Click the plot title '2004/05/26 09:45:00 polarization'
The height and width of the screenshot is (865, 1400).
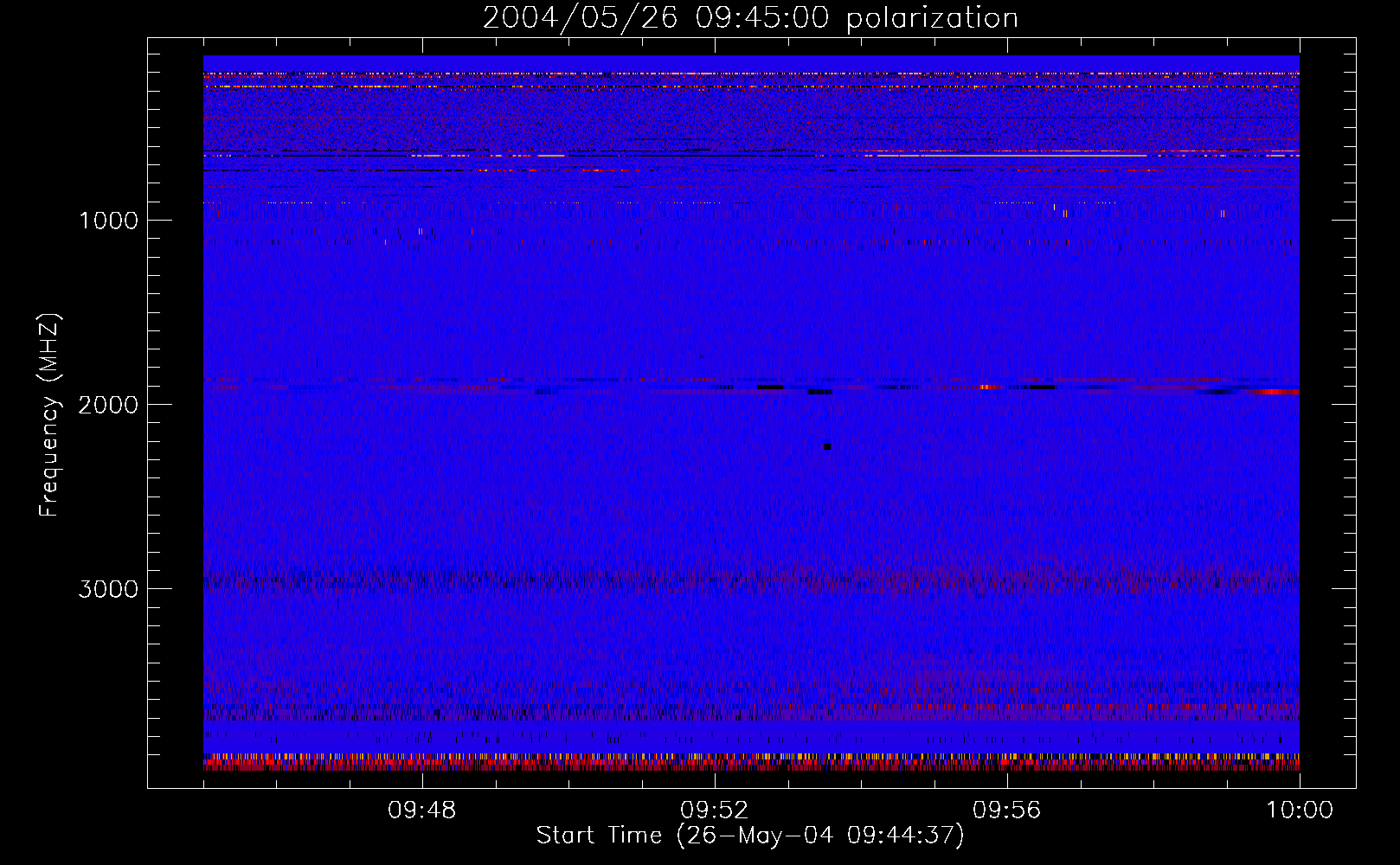pos(750,18)
